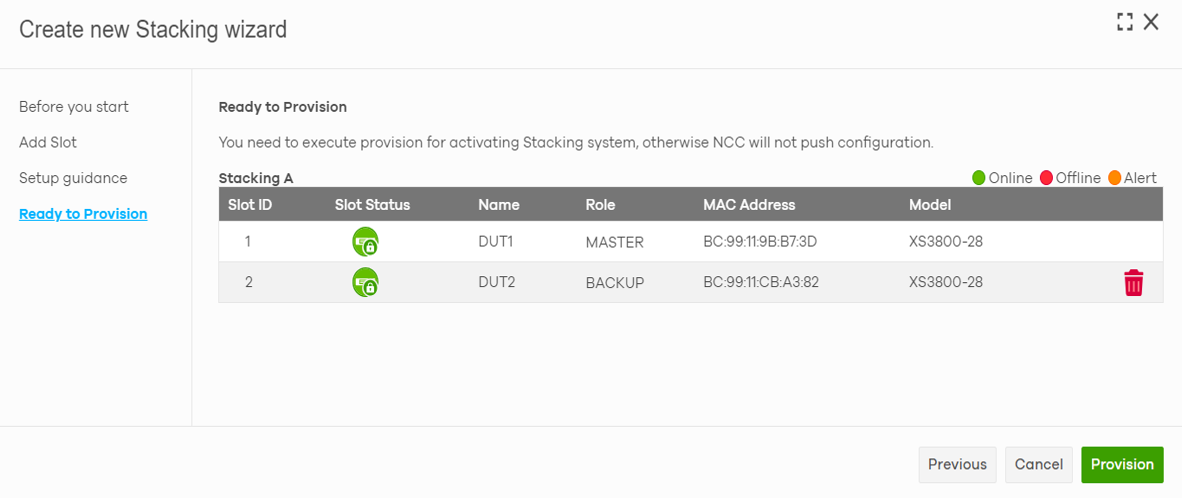Screen dimensions: 1182x498
Task: Click the Slot Status column header
Action: 372,205
